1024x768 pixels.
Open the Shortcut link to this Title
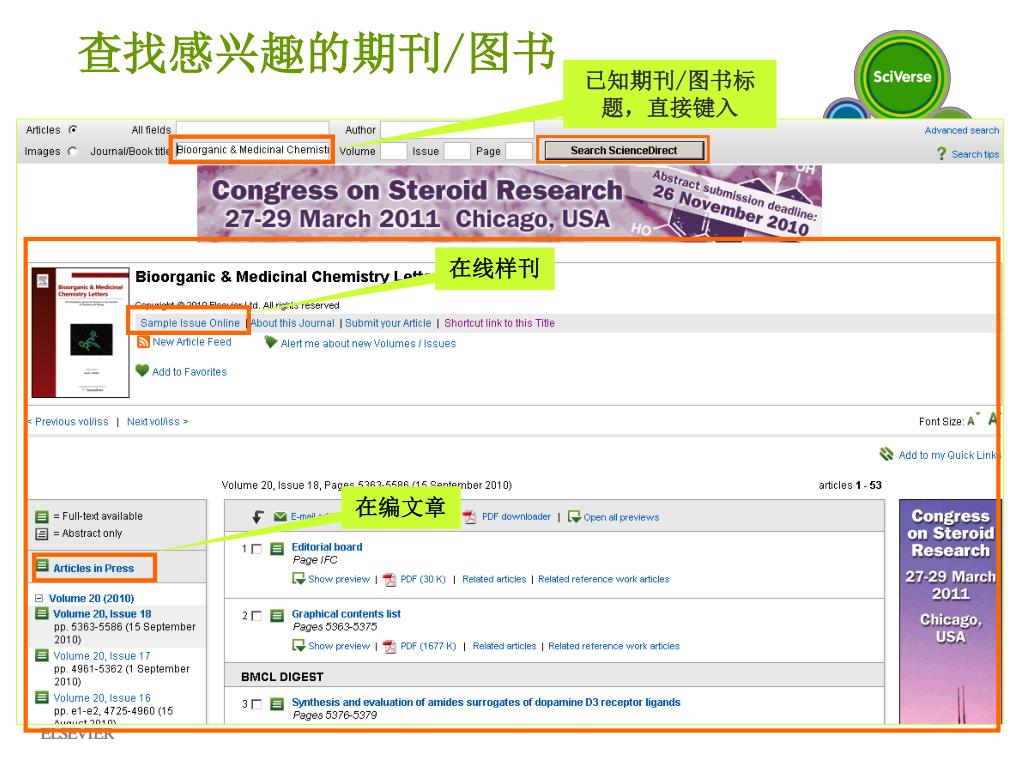pyautogui.click(x=499, y=323)
